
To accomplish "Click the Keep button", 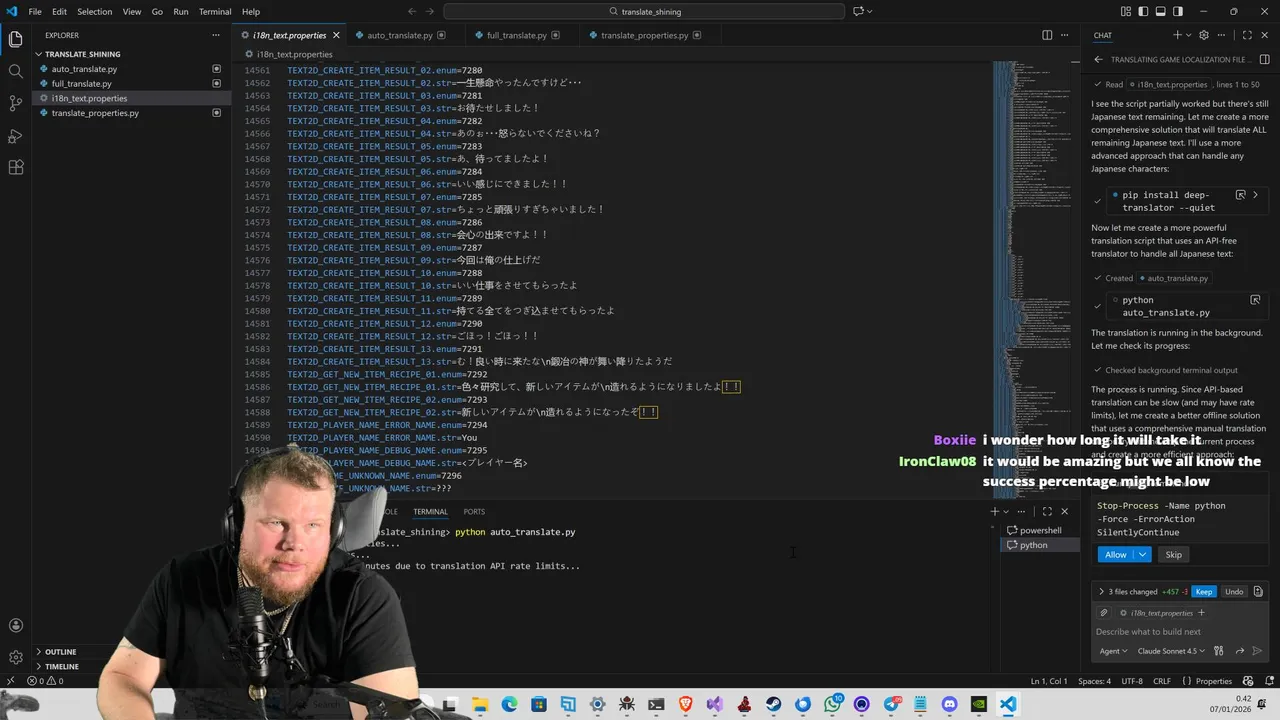I will [x=1204, y=591].
